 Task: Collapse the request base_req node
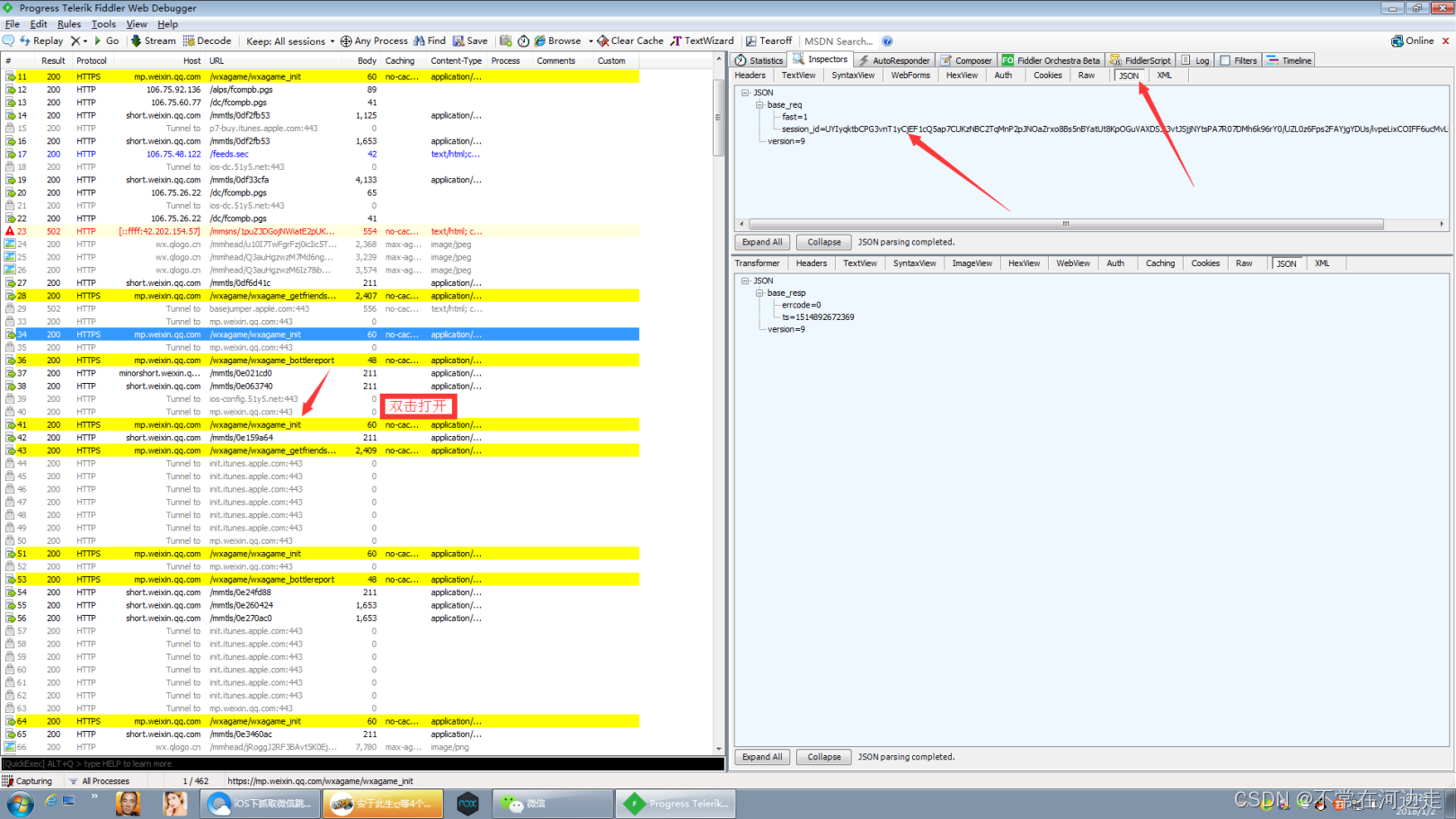[x=759, y=105]
